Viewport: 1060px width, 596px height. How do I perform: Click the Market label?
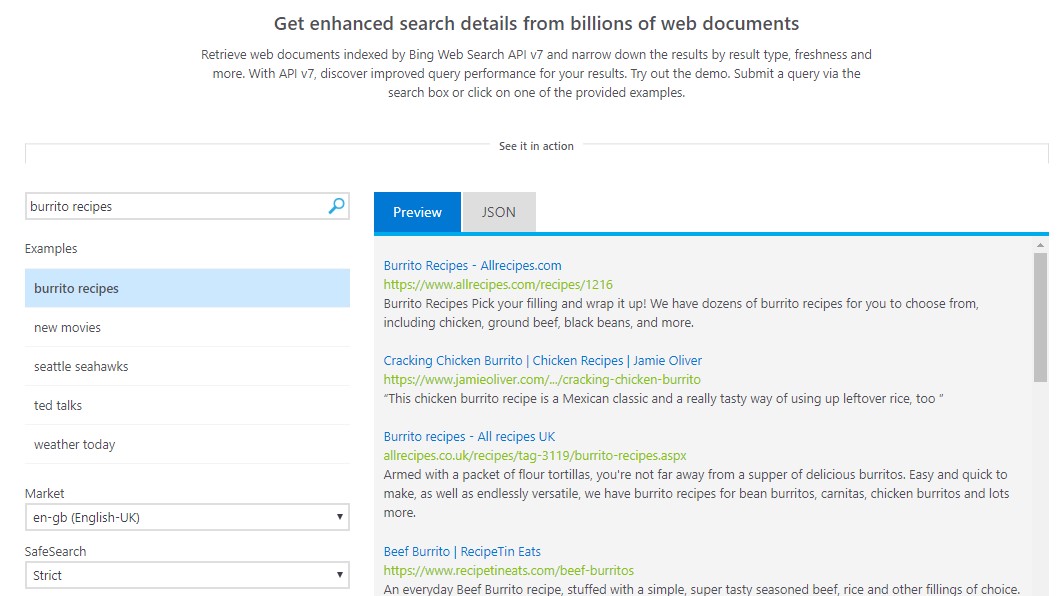45,493
